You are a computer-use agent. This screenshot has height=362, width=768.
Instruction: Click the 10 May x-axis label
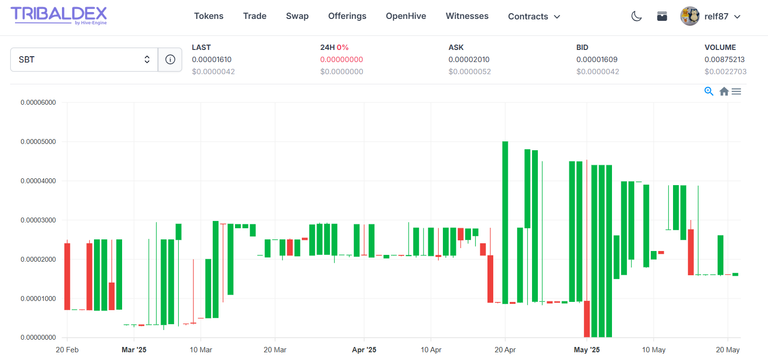coord(653,350)
